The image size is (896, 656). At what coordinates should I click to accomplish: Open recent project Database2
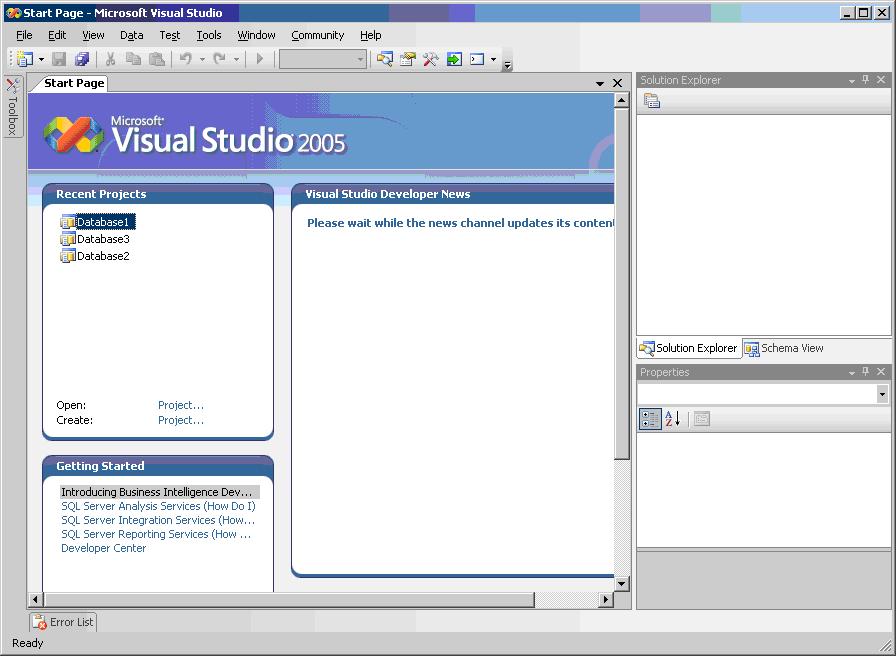click(95, 256)
